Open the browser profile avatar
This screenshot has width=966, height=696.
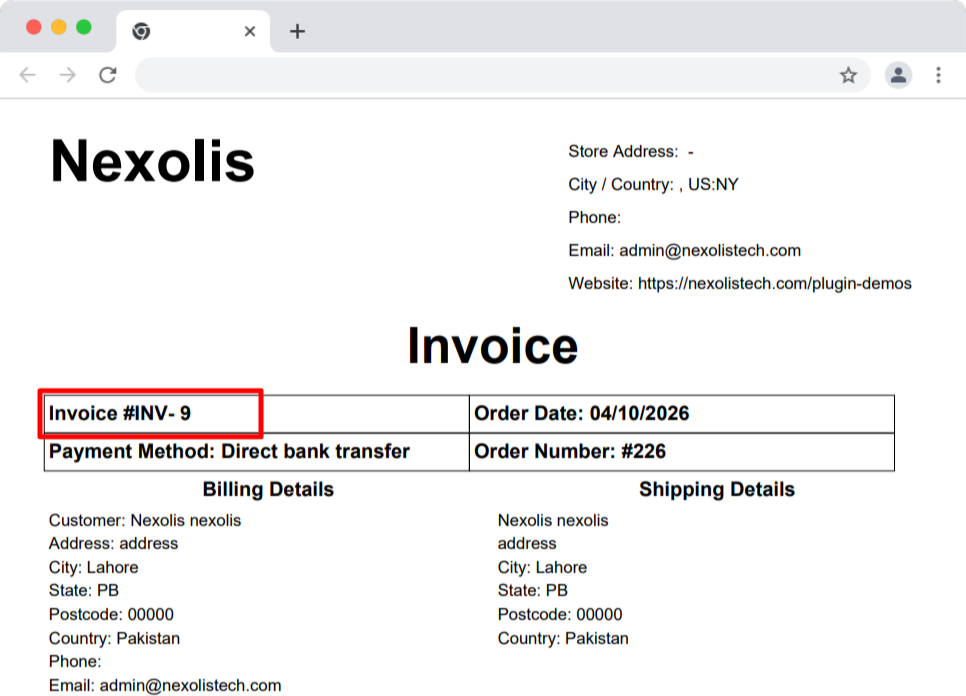[x=898, y=75]
